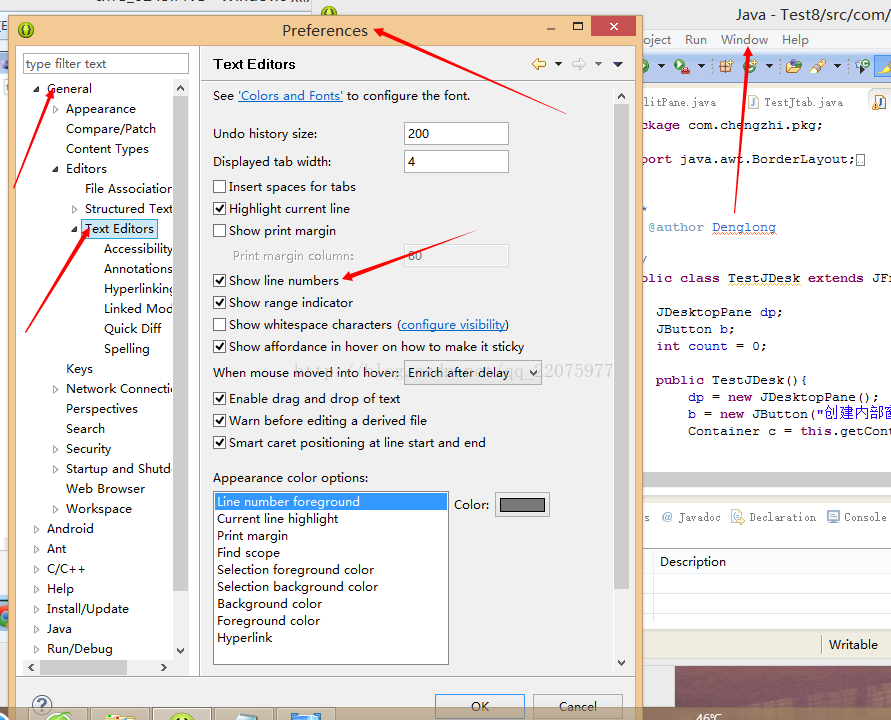Click the Declaration view icon
The height and width of the screenshot is (720, 891).
click(737, 517)
